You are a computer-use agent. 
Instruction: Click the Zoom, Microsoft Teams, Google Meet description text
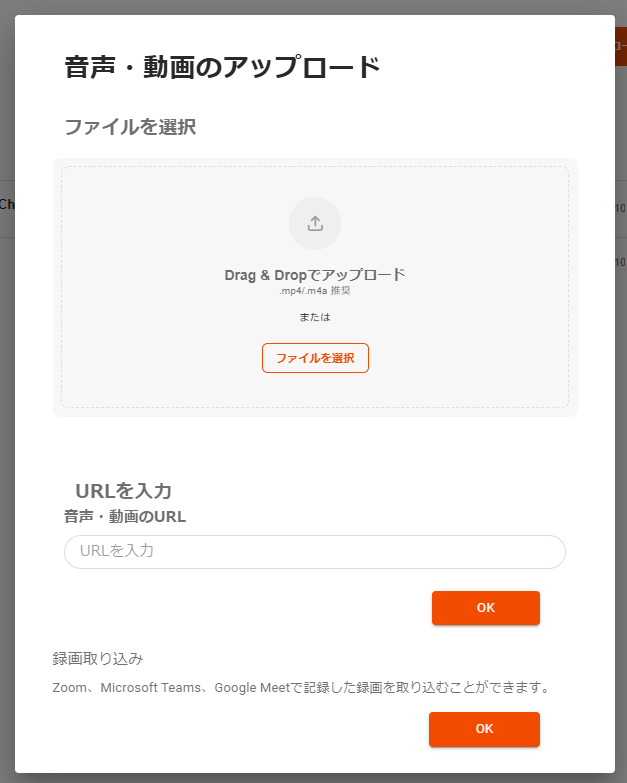click(302, 688)
